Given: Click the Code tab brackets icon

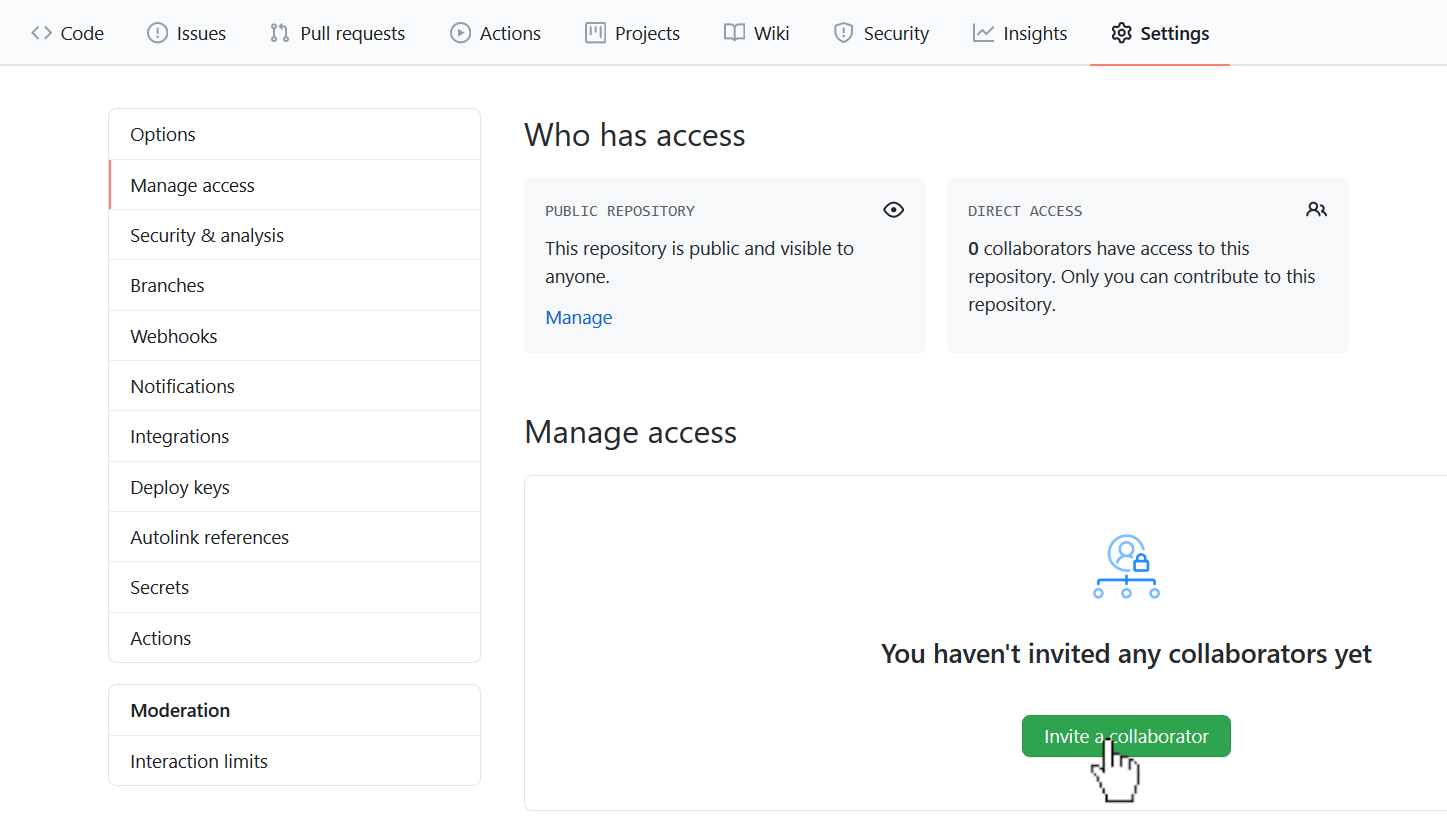Looking at the screenshot, I should coord(41,33).
